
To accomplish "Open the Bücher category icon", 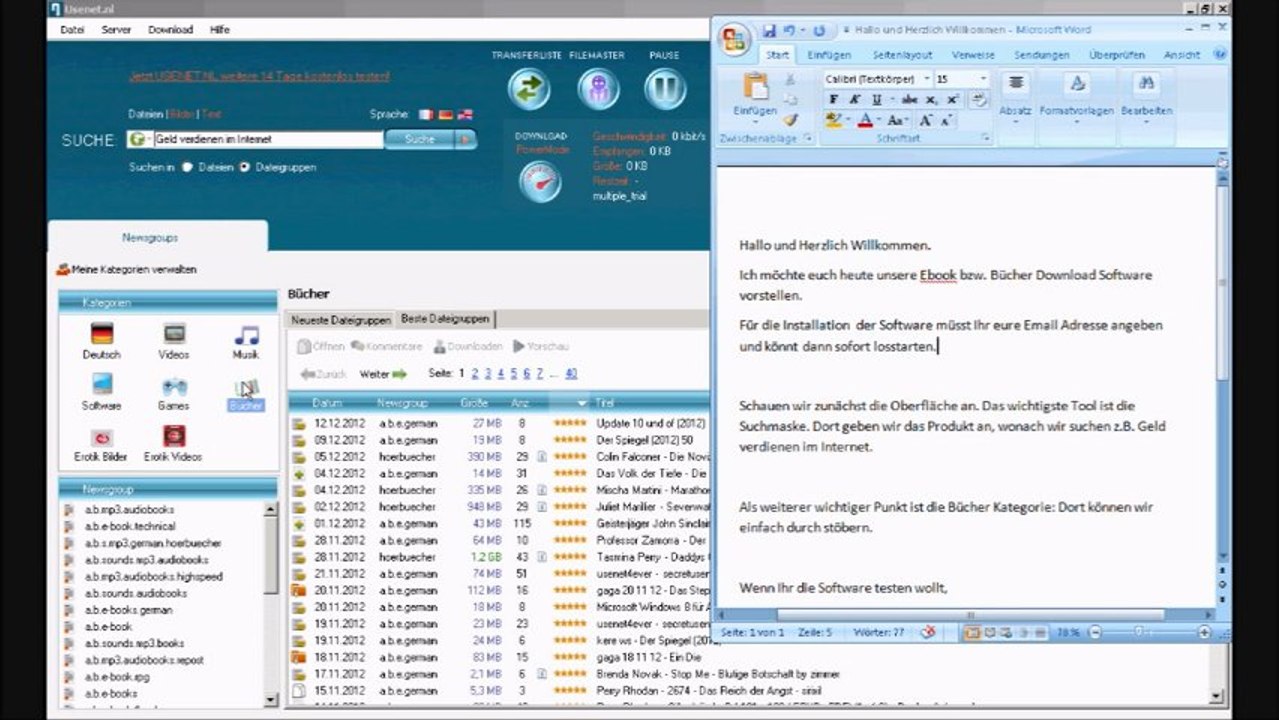I will [246, 387].
